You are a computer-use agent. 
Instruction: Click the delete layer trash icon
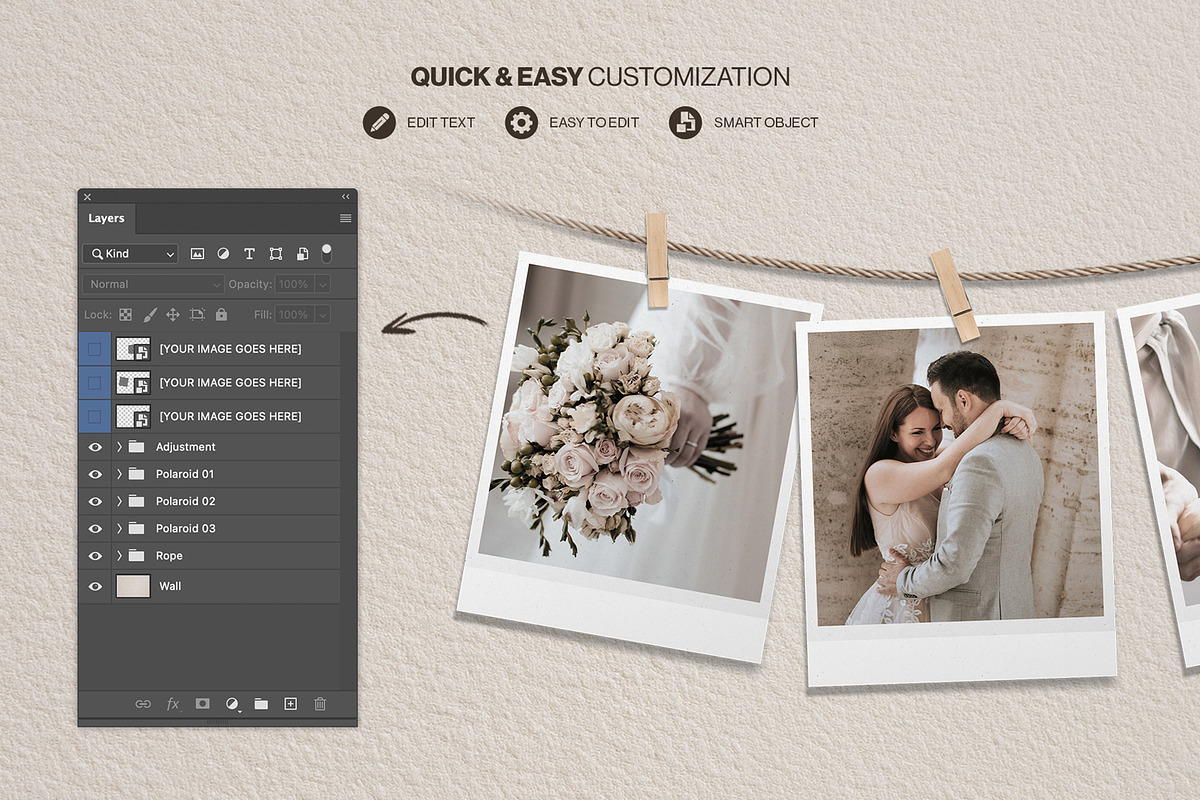[x=320, y=704]
